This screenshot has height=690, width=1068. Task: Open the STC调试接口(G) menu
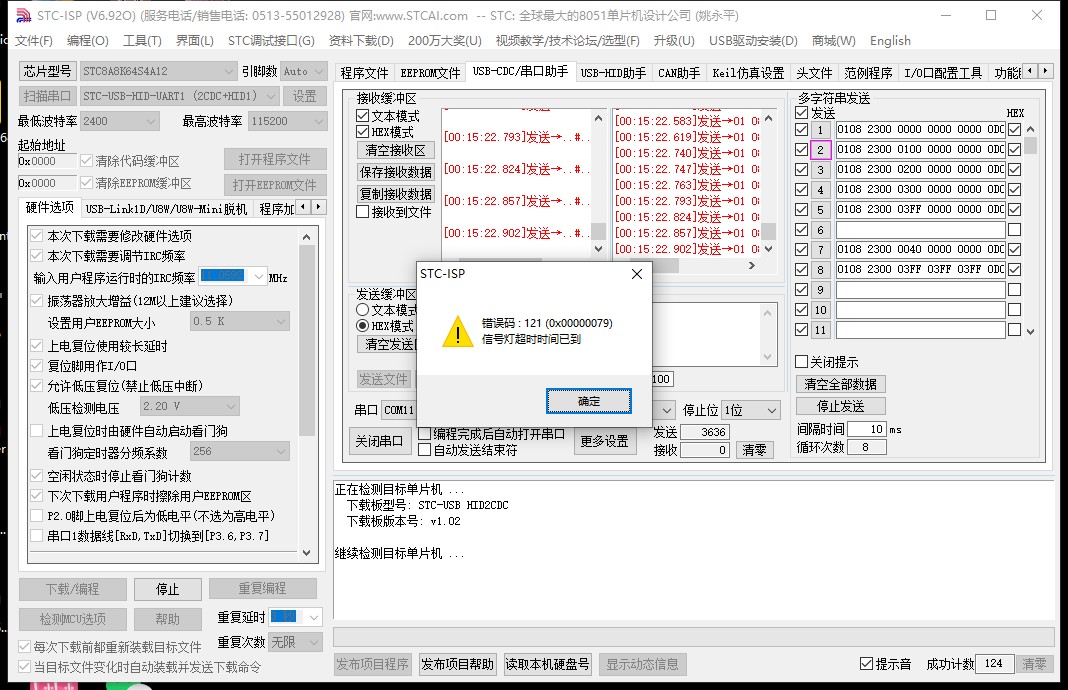(x=271, y=41)
